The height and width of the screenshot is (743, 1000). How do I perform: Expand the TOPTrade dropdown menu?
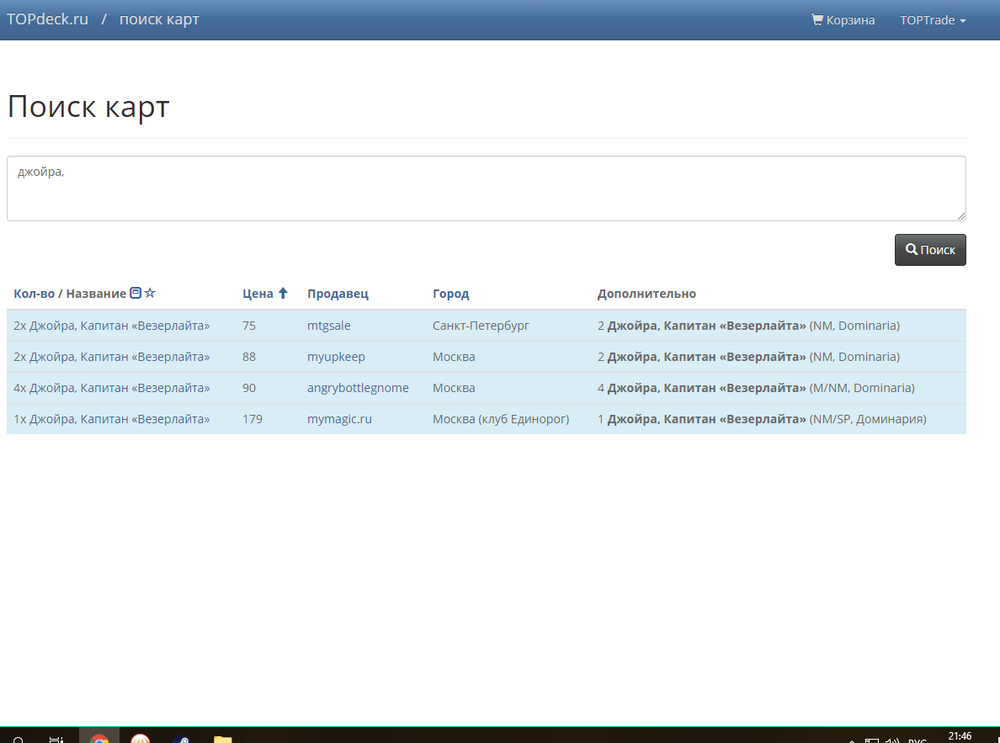[x=932, y=20]
